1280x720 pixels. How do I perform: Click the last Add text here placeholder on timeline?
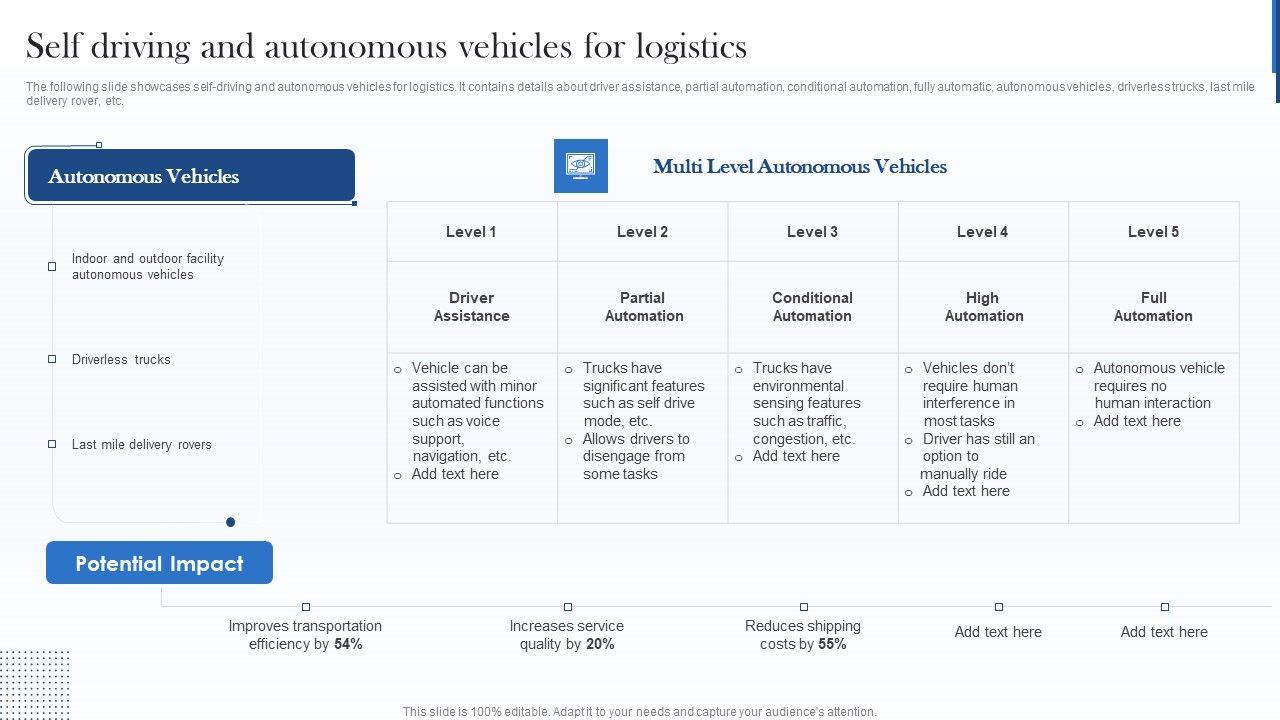[x=1164, y=632]
